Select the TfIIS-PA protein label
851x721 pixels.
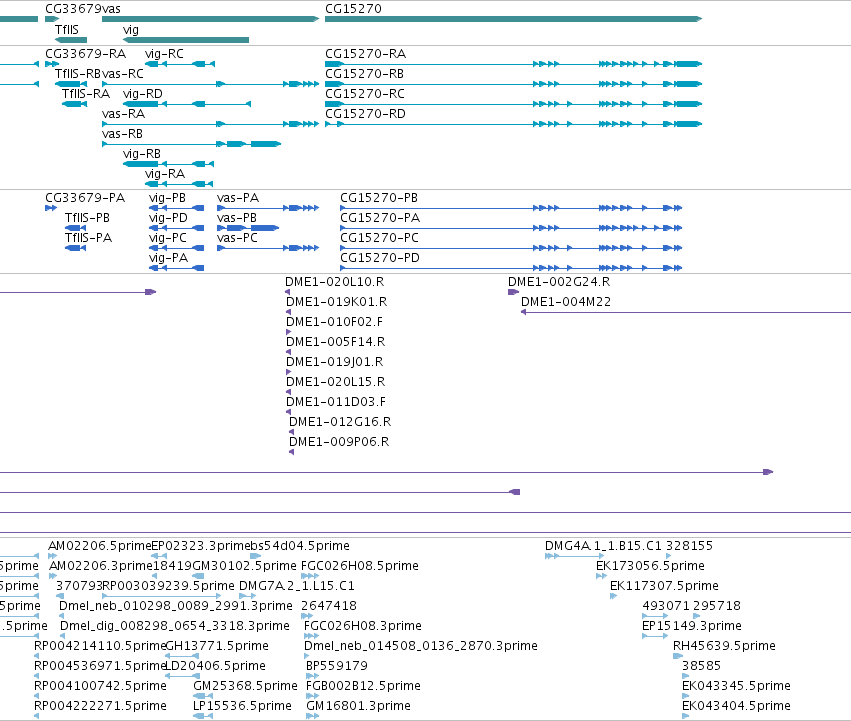88,238
